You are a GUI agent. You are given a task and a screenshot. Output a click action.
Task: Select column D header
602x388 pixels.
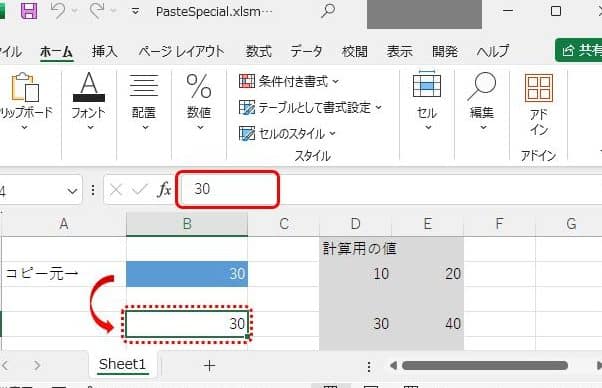click(x=356, y=224)
